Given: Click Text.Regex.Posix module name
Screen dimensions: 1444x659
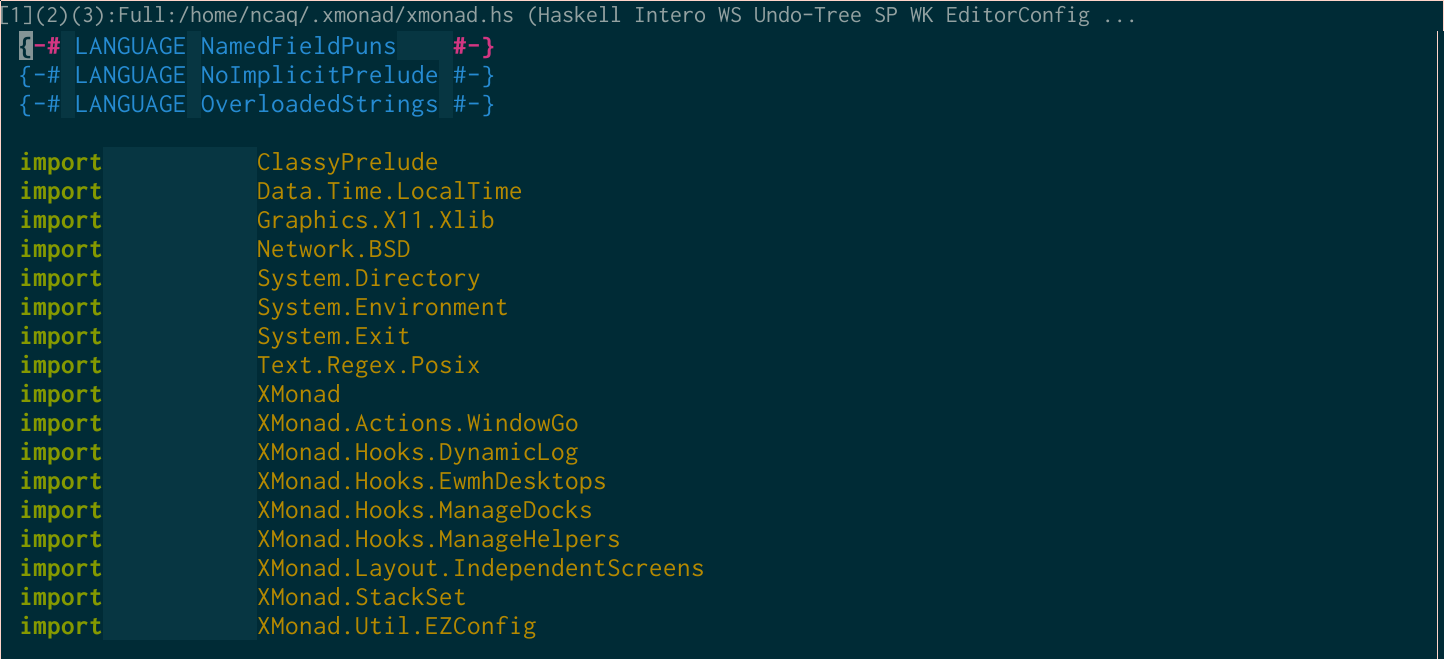Looking at the screenshot, I should pos(368,366).
